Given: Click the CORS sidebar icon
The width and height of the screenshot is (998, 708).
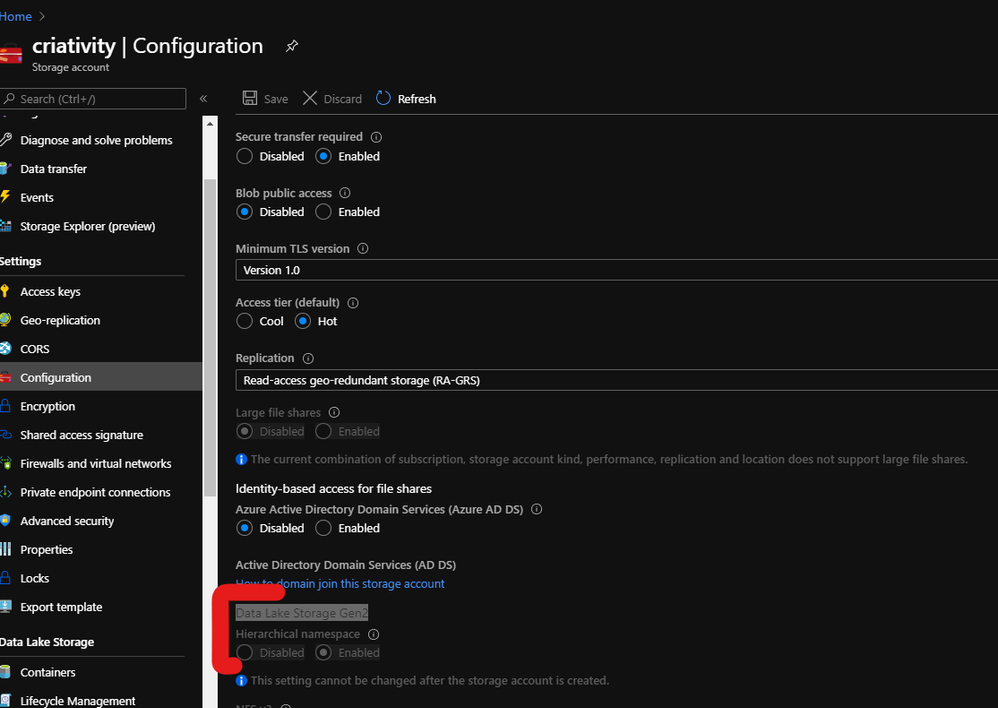Looking at the screenshot, I should [x=5, y=348].
